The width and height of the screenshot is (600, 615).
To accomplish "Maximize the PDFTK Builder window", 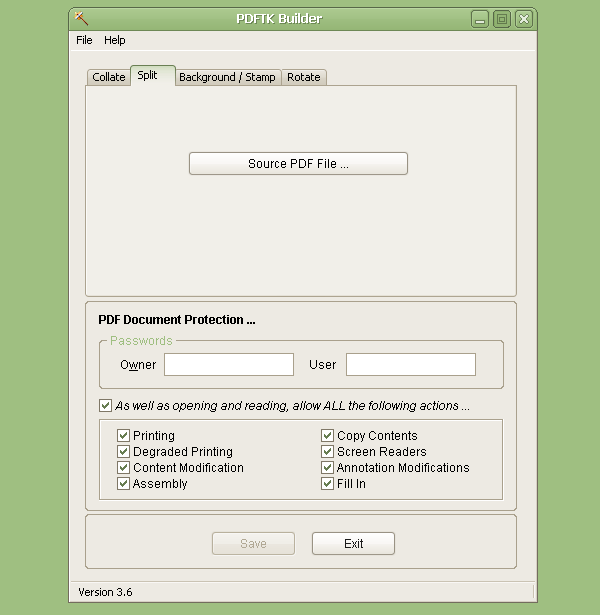I will [502, 19].
